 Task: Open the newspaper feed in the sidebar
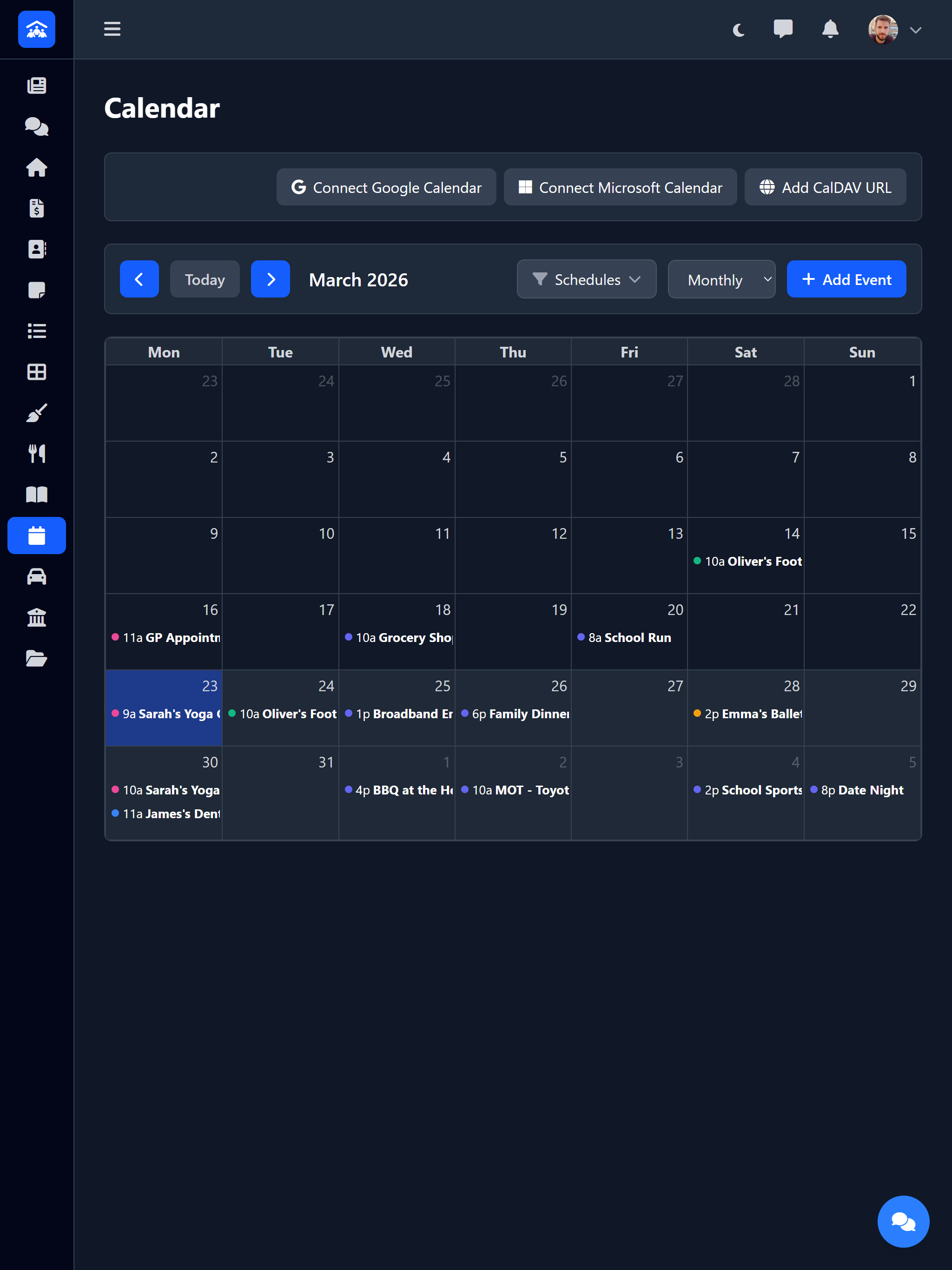click(37, 85)
